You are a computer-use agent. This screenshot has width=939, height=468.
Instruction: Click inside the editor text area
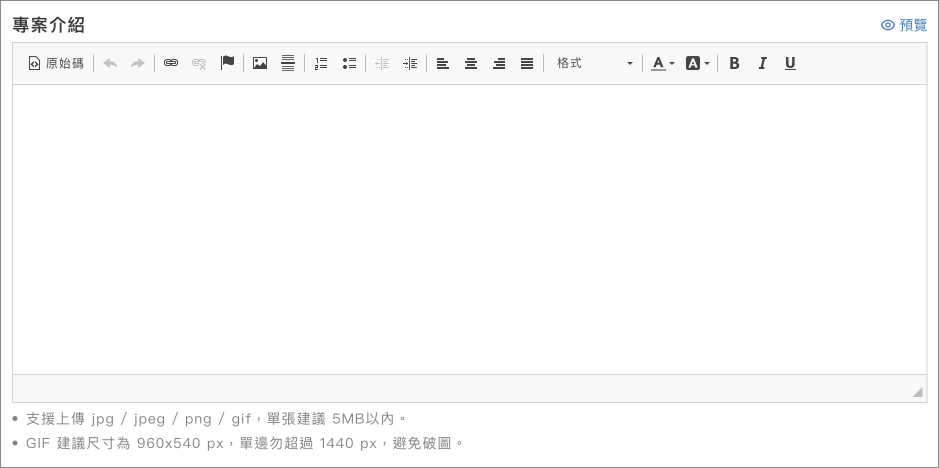coord(469,229)
